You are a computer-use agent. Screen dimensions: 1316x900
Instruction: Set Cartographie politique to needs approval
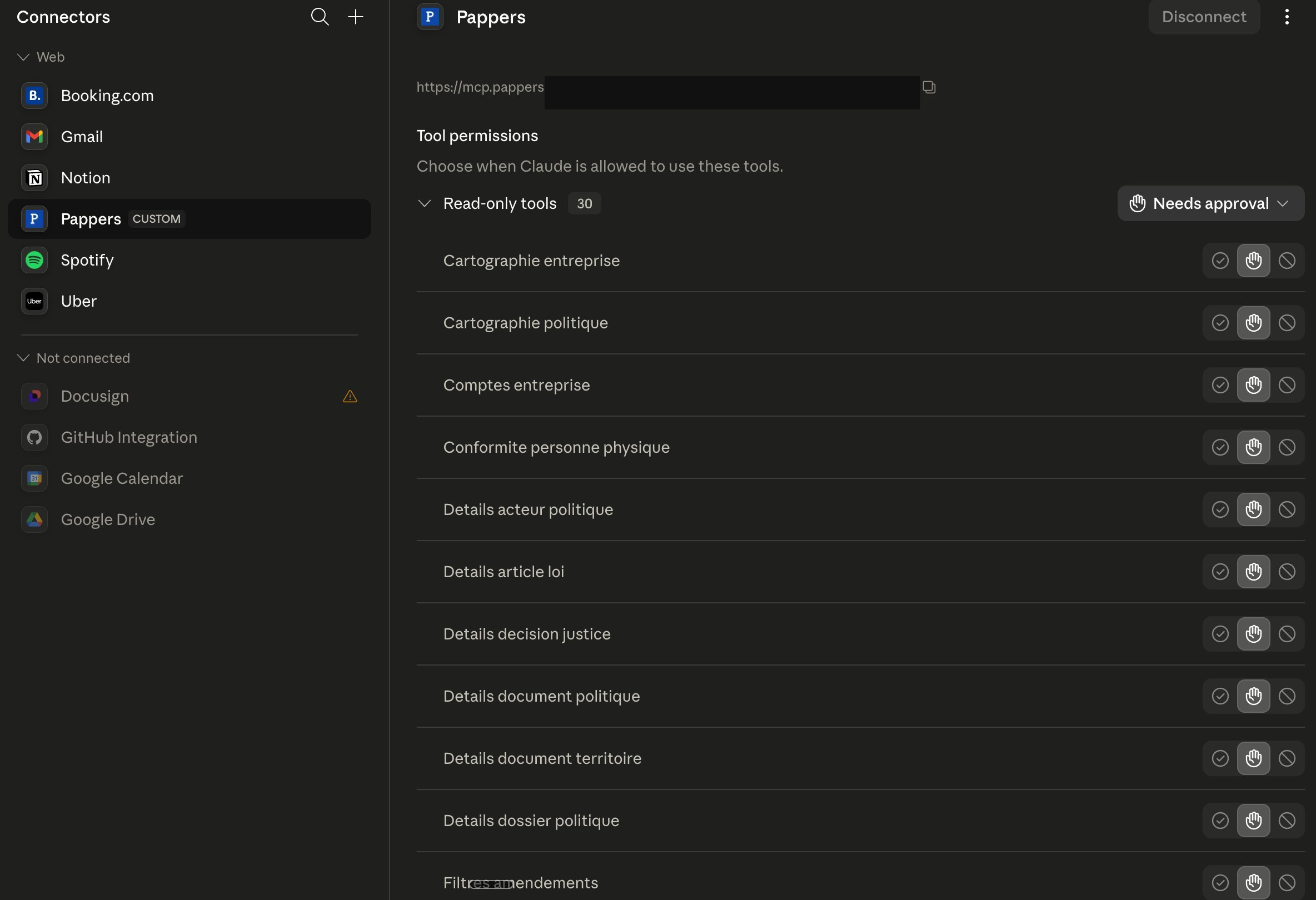coord(1253,323)
